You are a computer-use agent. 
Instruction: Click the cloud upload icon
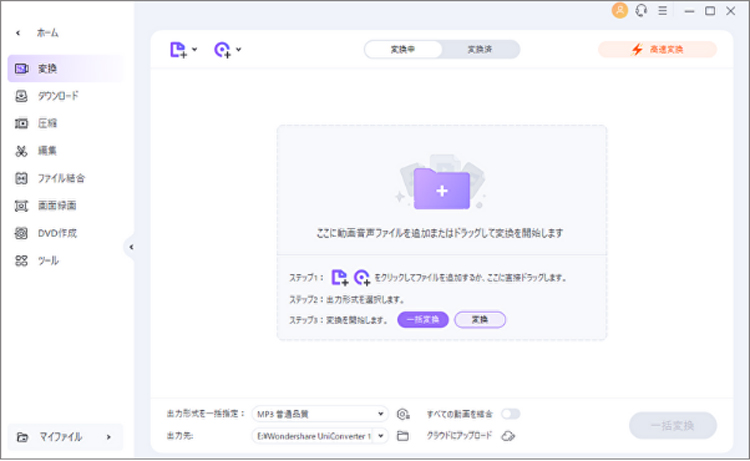tap(508, 436)
